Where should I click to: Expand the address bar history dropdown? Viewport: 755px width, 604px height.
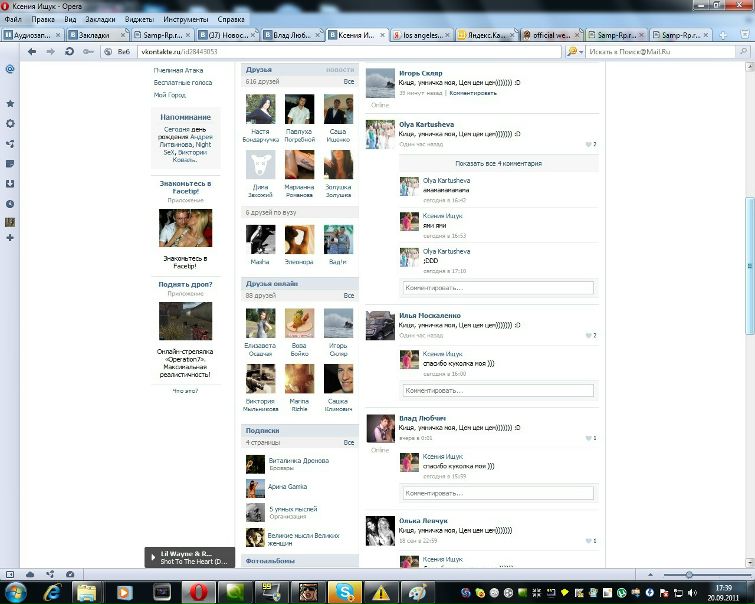[555, 51]
